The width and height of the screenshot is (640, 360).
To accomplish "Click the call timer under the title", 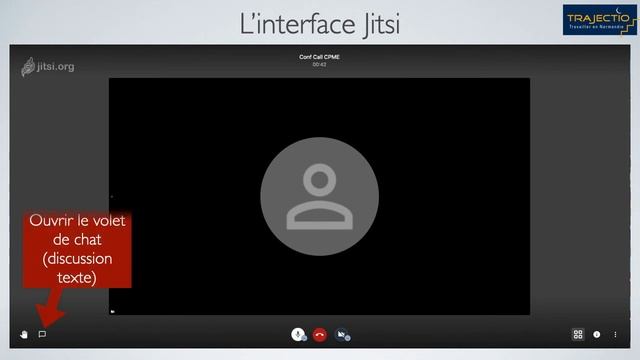I will 319,64.
